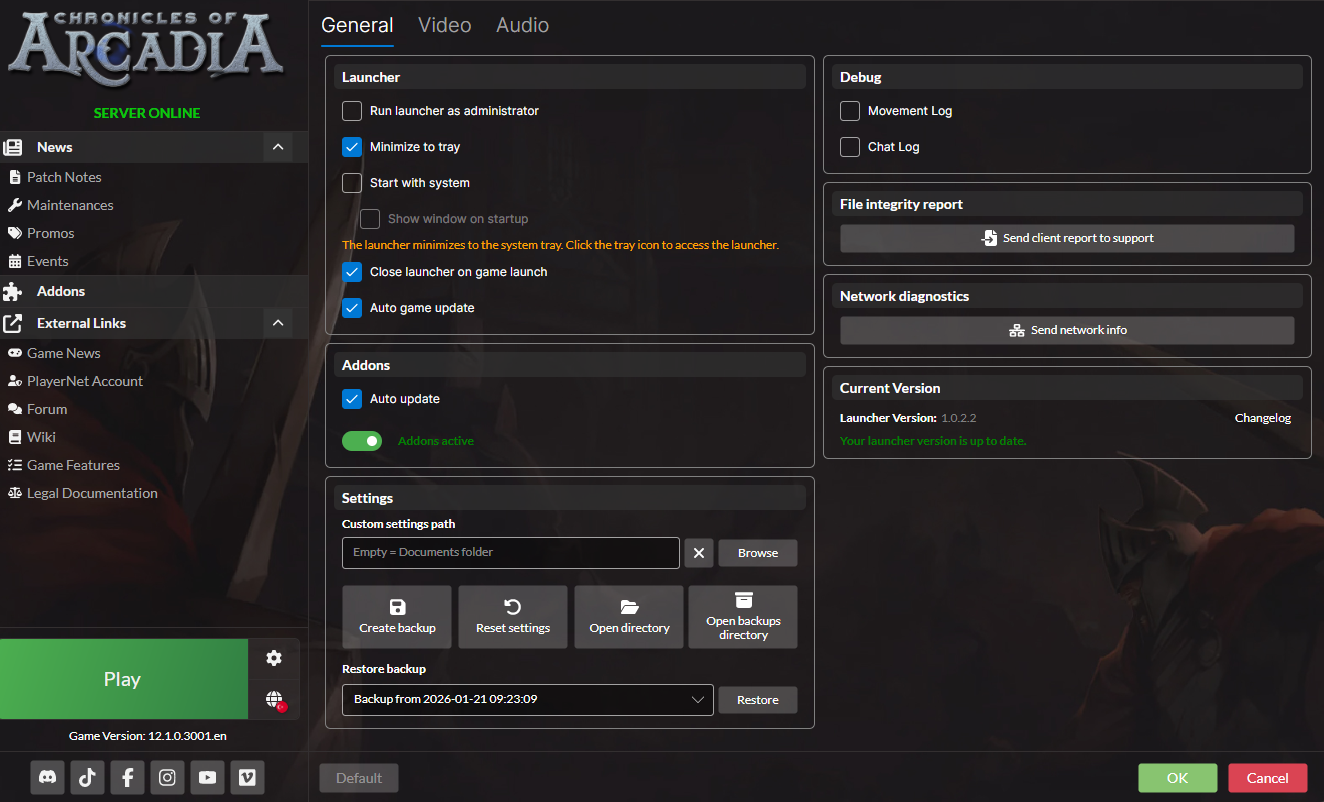Open the TikTok social icon
Screen dimensions: 1324x802
[x=87, y=777]
